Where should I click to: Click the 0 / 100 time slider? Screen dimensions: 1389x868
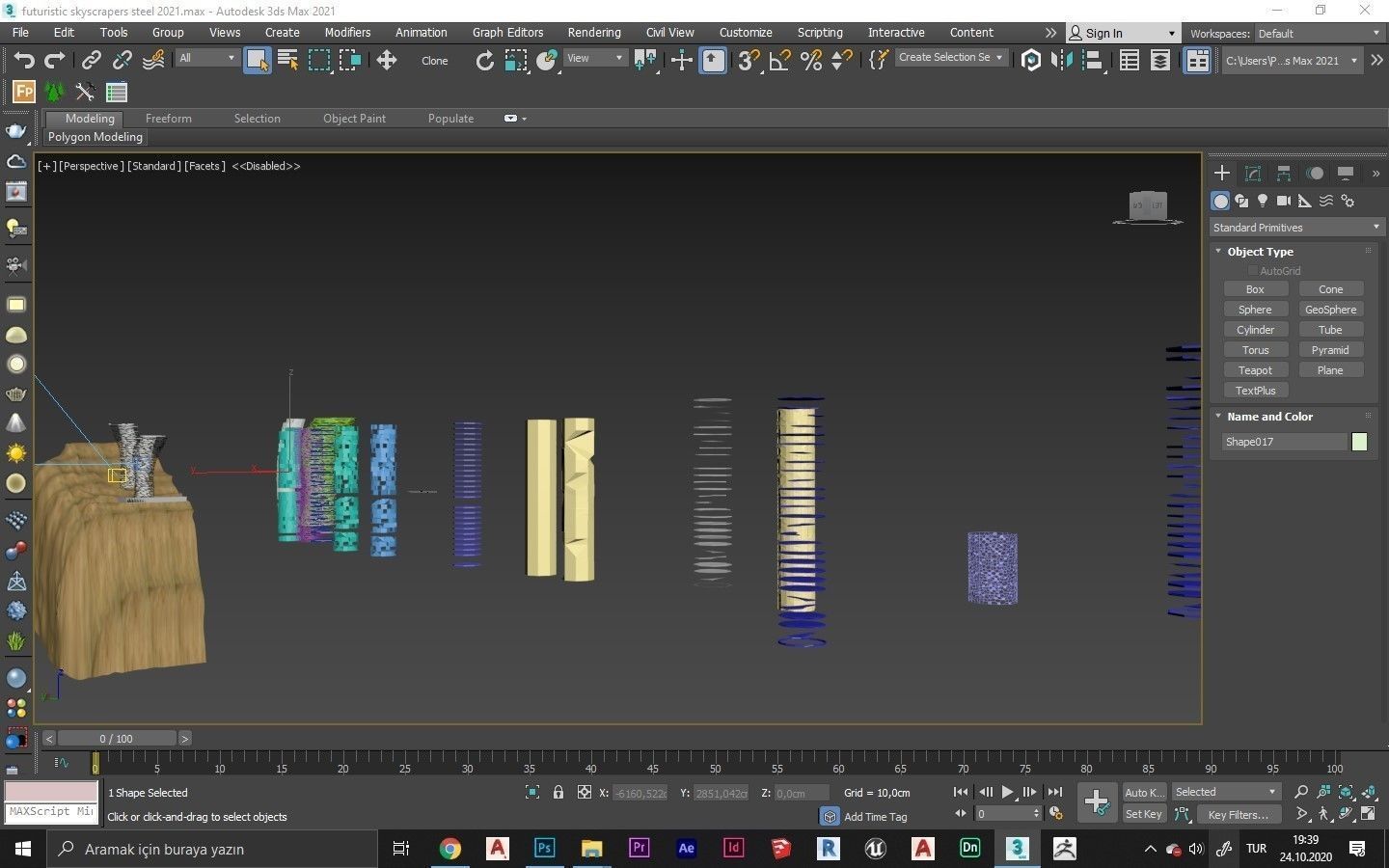(117, 739)
